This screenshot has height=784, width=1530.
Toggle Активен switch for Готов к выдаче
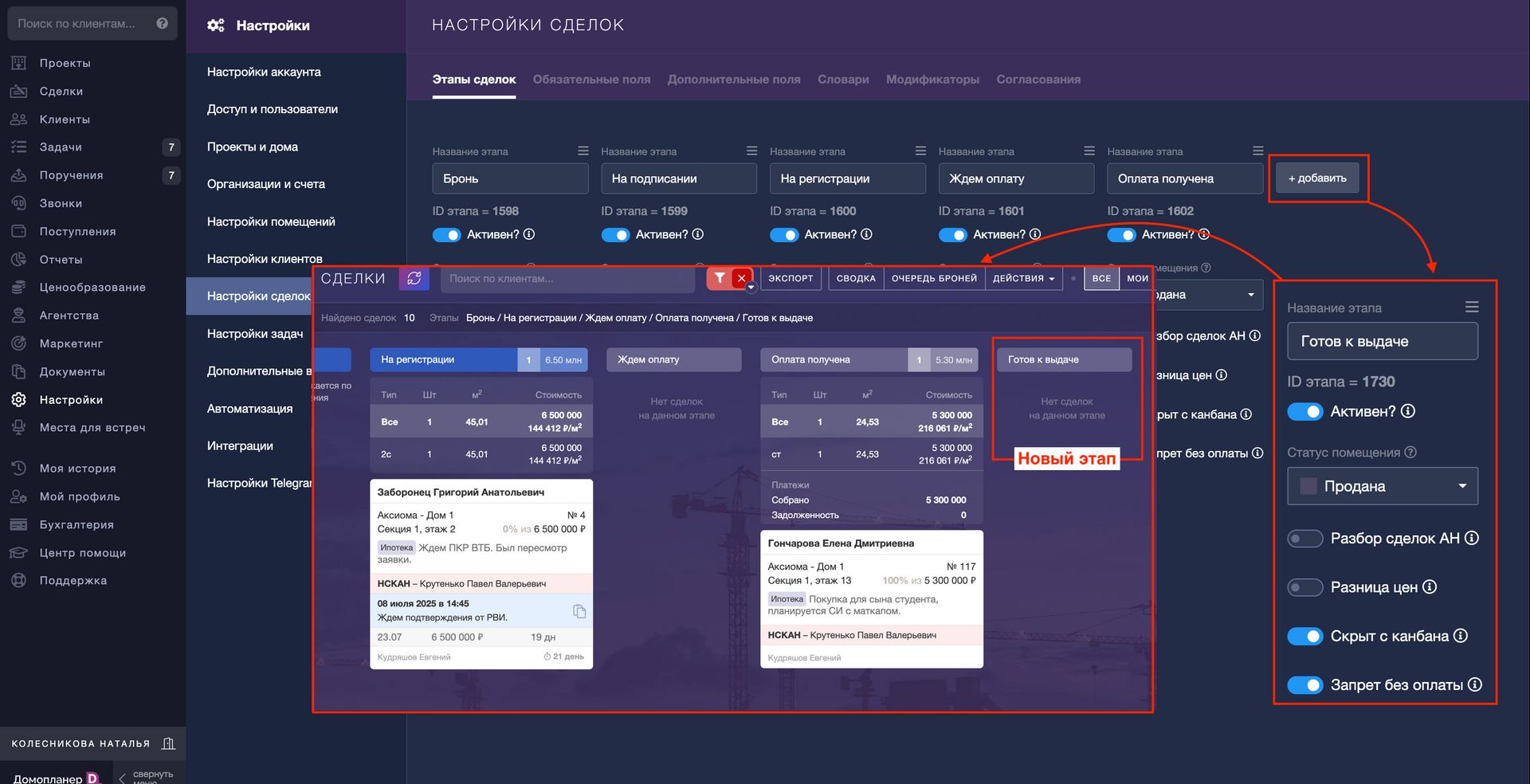1305,412
